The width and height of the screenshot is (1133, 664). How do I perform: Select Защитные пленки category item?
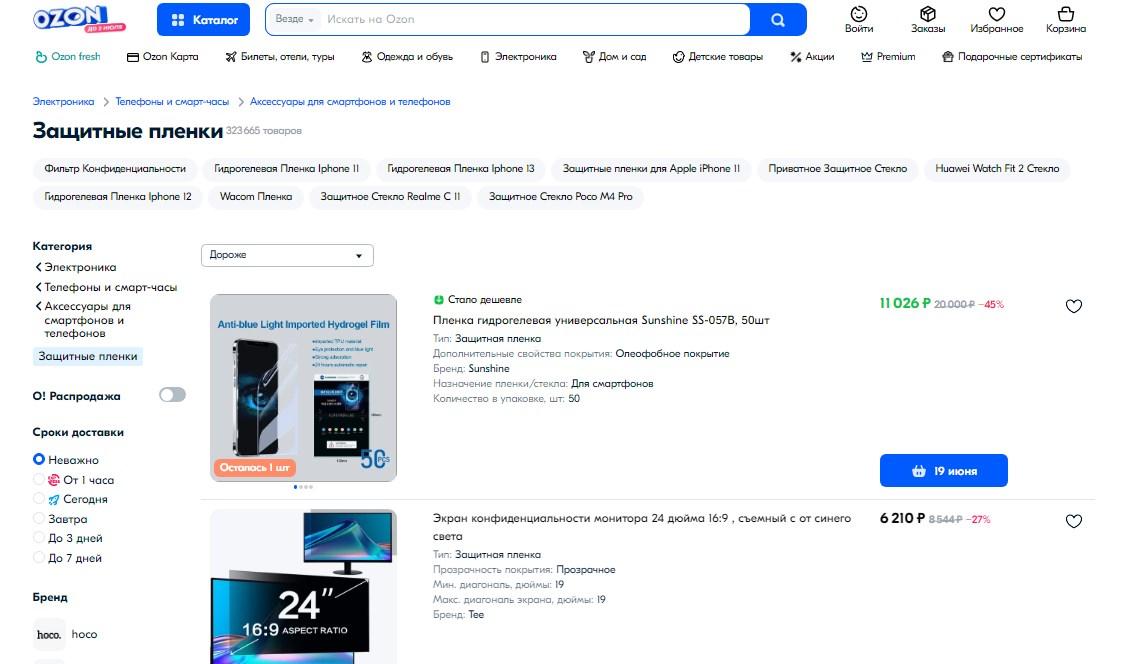[87, 356]
